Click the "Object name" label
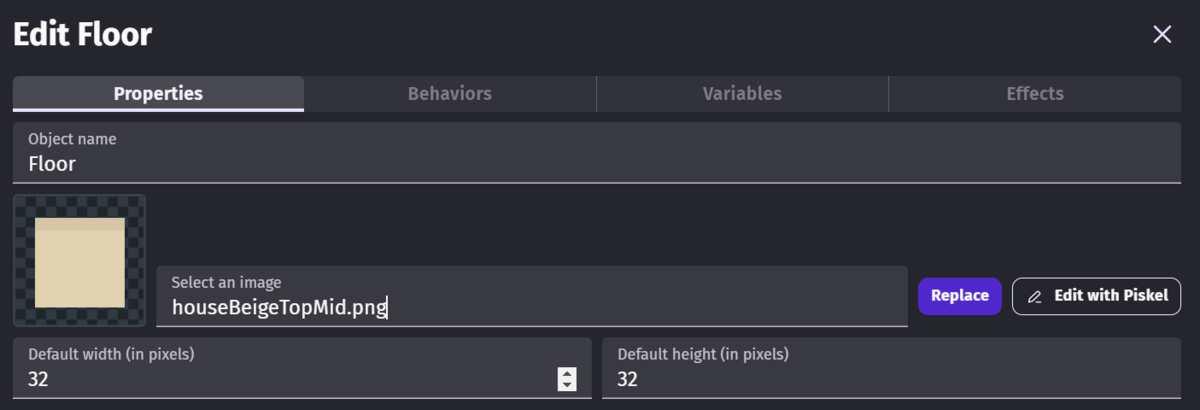This screenshot has height=410, width=1200. click(x=72, y=139)
